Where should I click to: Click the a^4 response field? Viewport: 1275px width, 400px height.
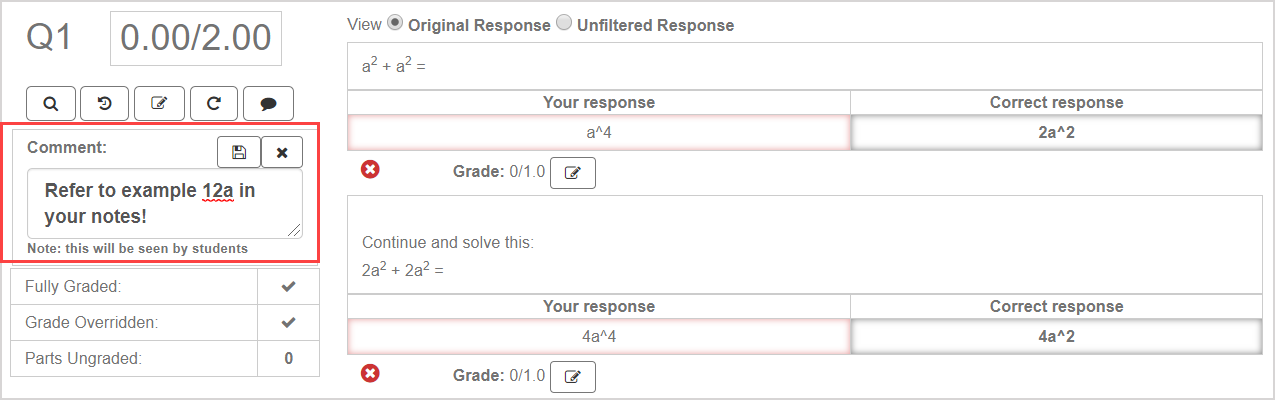(x=599, y=133)
